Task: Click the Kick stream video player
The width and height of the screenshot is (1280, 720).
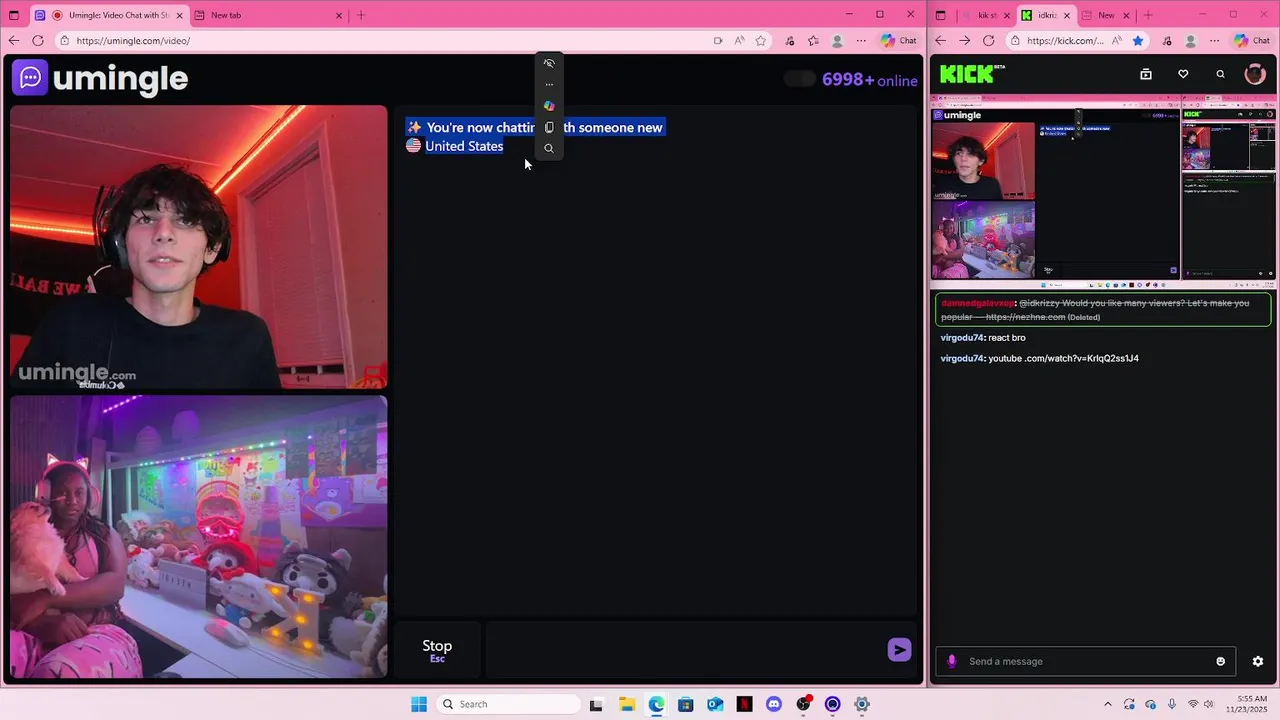Action: click(x=1103, y=192)
